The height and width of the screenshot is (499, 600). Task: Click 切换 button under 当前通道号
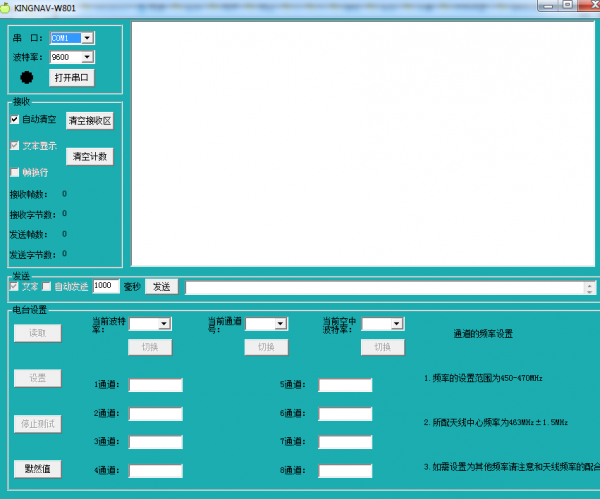[x=266, y=347]
